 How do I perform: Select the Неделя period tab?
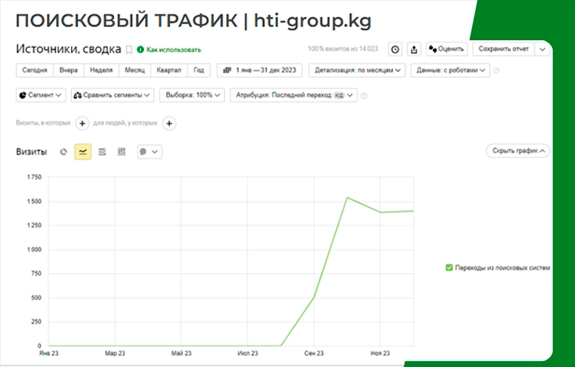(x=102, y=70)
